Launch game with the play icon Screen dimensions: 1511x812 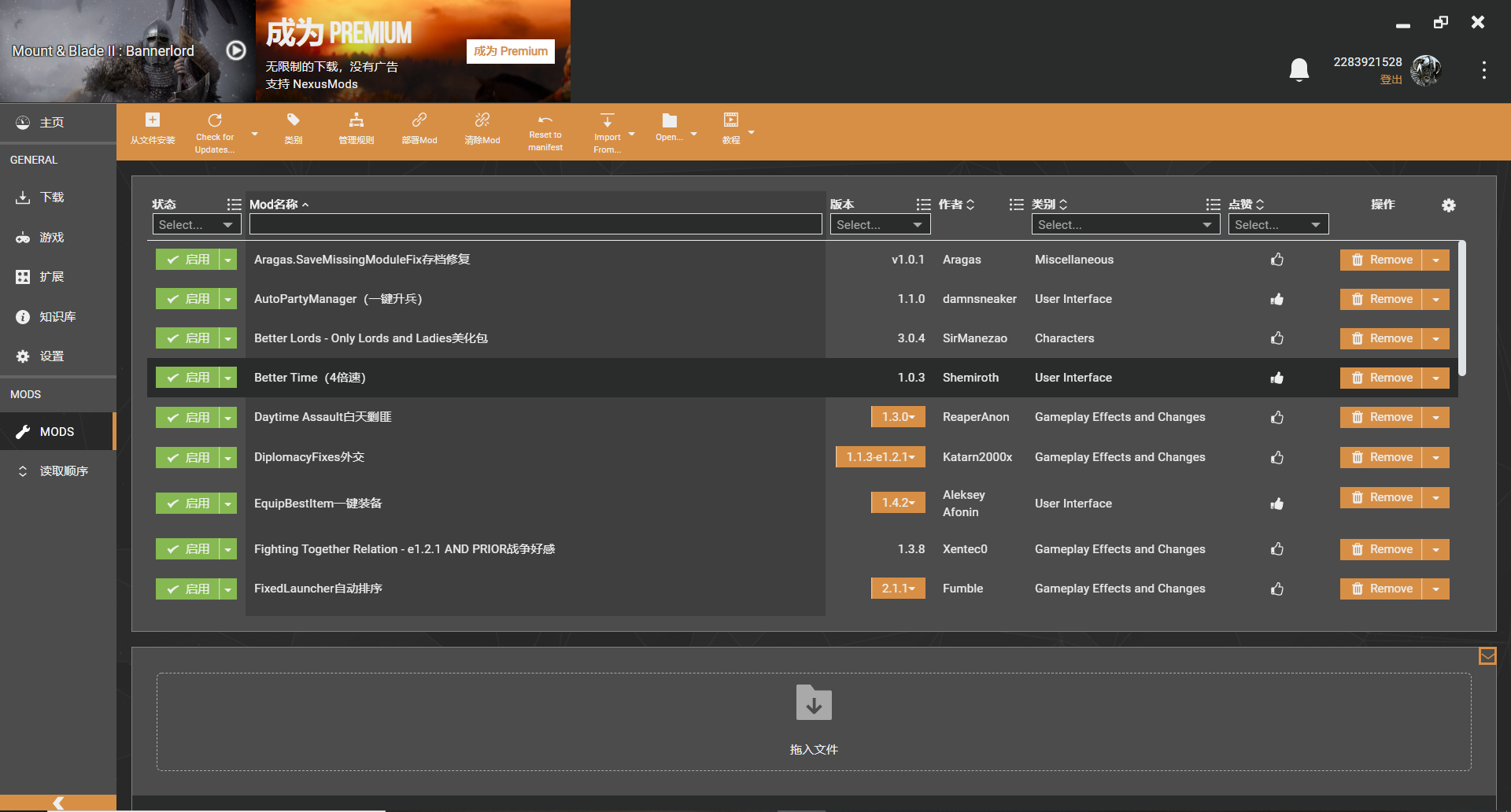[x=236, y=50]
